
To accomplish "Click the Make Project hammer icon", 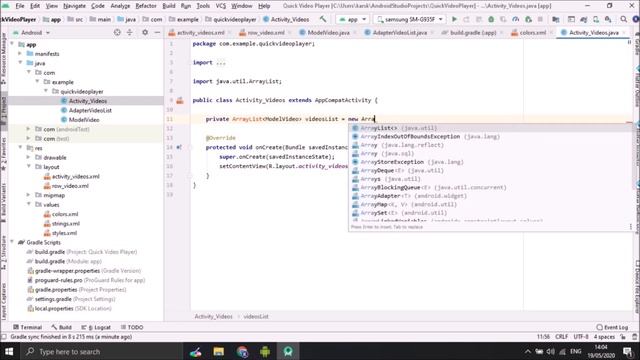I will coord(323,19).
